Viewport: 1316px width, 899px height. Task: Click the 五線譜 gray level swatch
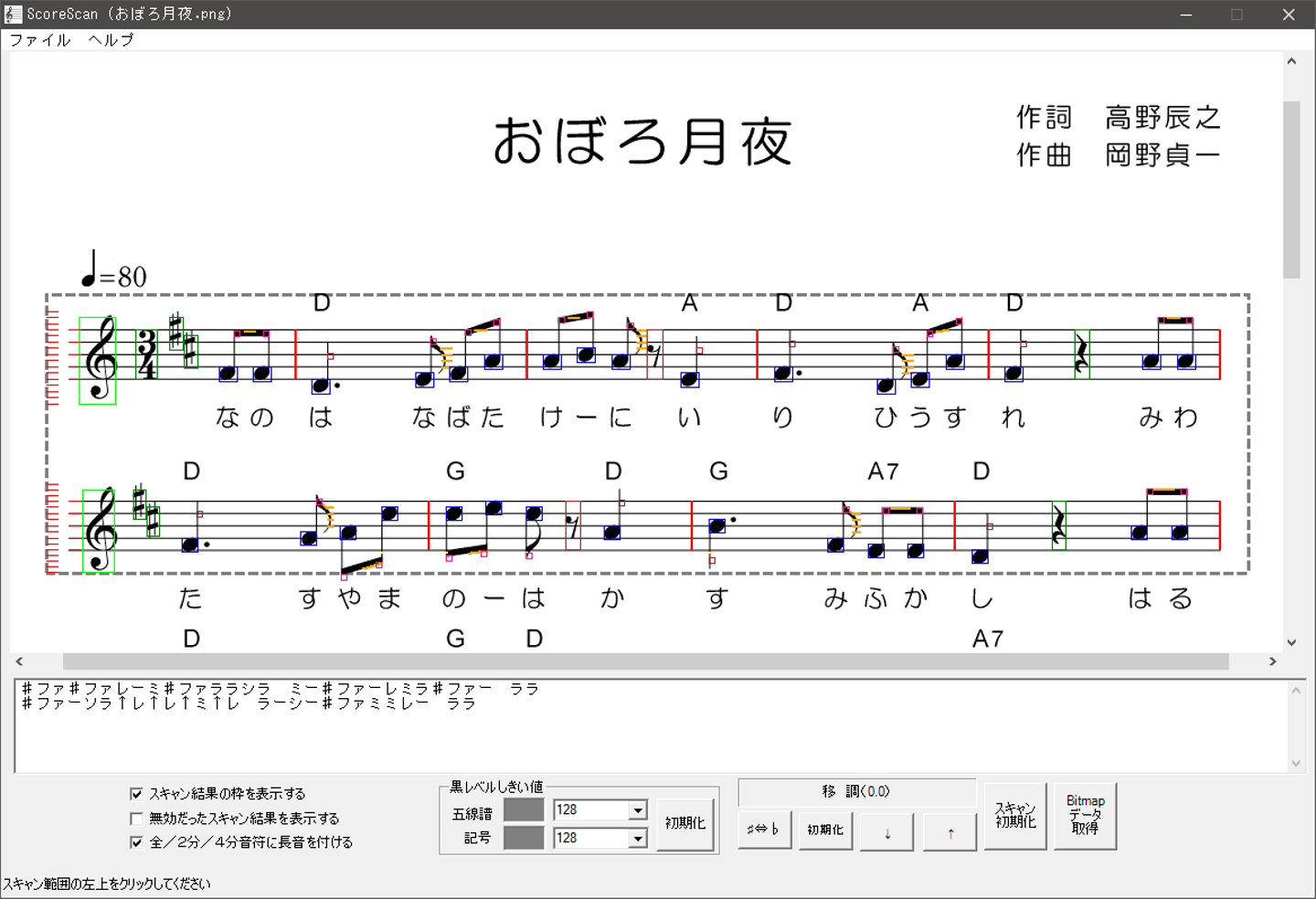(x=524, y=810)
